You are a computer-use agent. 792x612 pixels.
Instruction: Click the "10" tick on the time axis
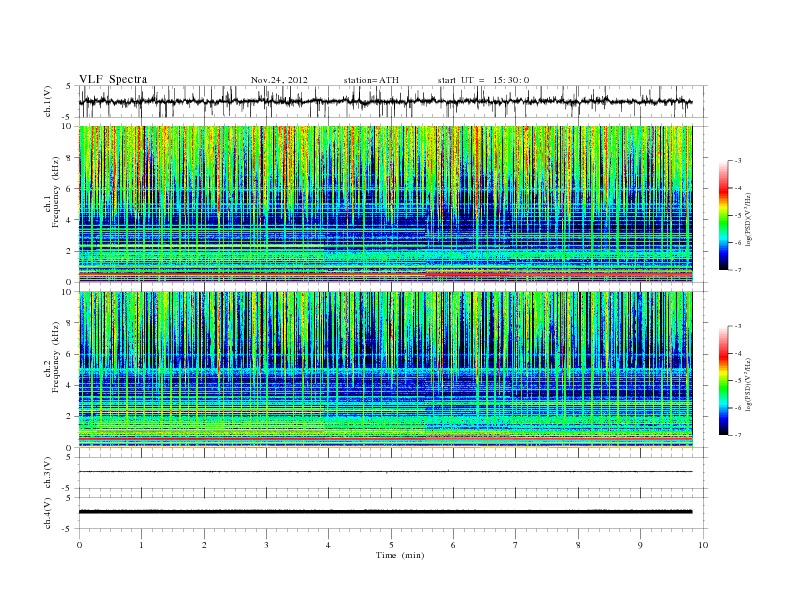703,545
